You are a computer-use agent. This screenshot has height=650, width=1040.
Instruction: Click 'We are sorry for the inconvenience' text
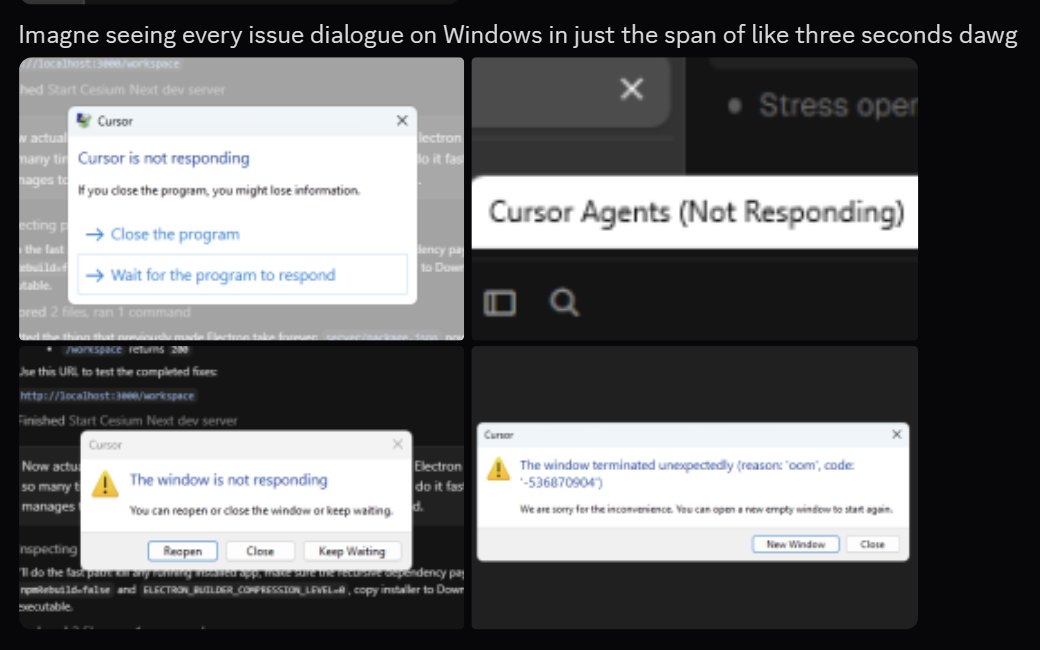(x=706, y=509)
